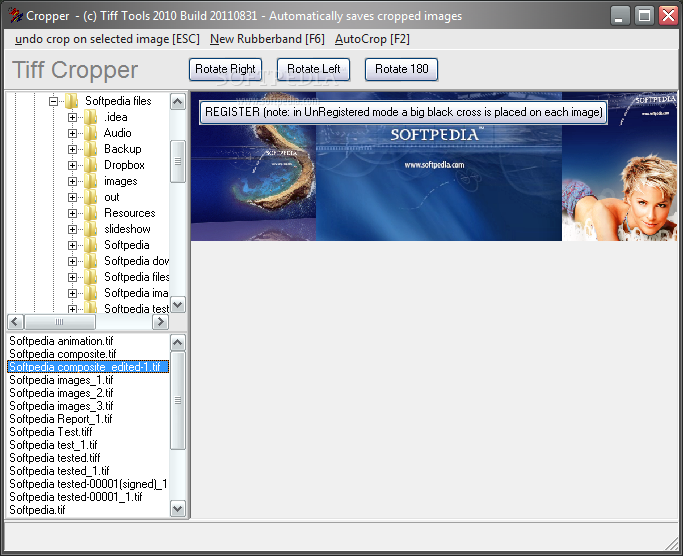Expand the .idea folder node

72,117
